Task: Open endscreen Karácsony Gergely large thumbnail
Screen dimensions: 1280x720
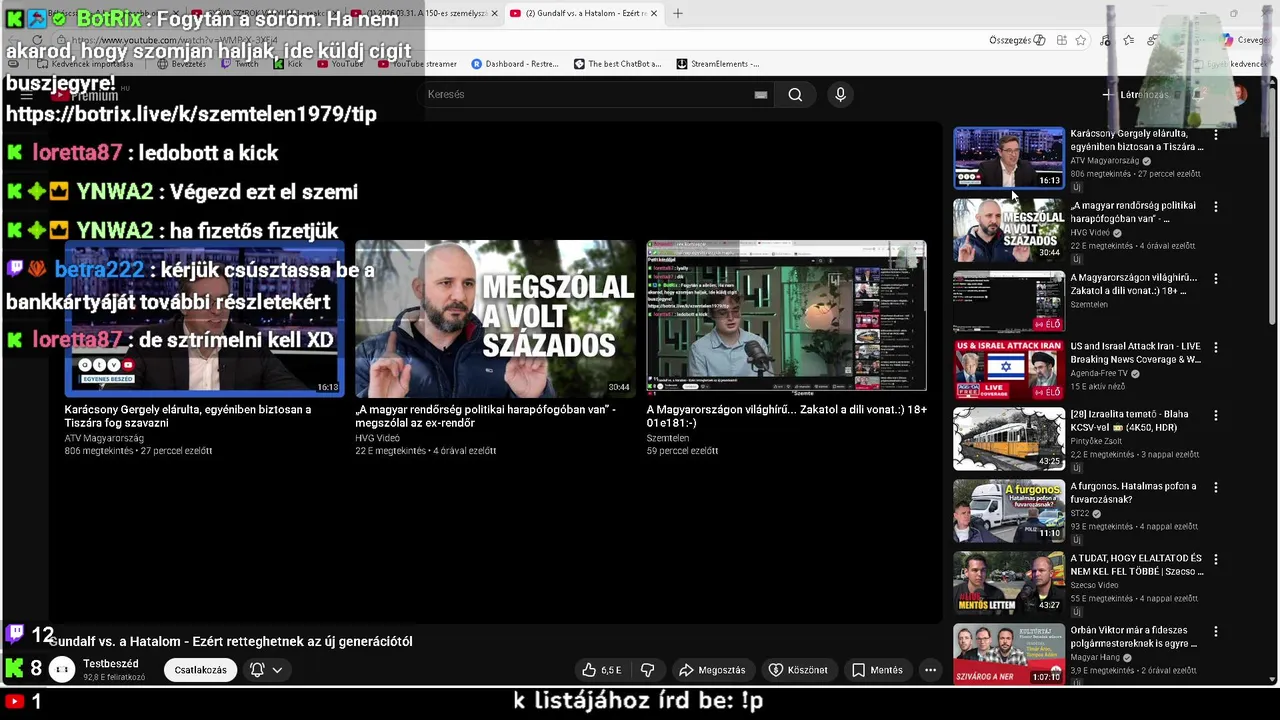Action: (x=204, y=318)
